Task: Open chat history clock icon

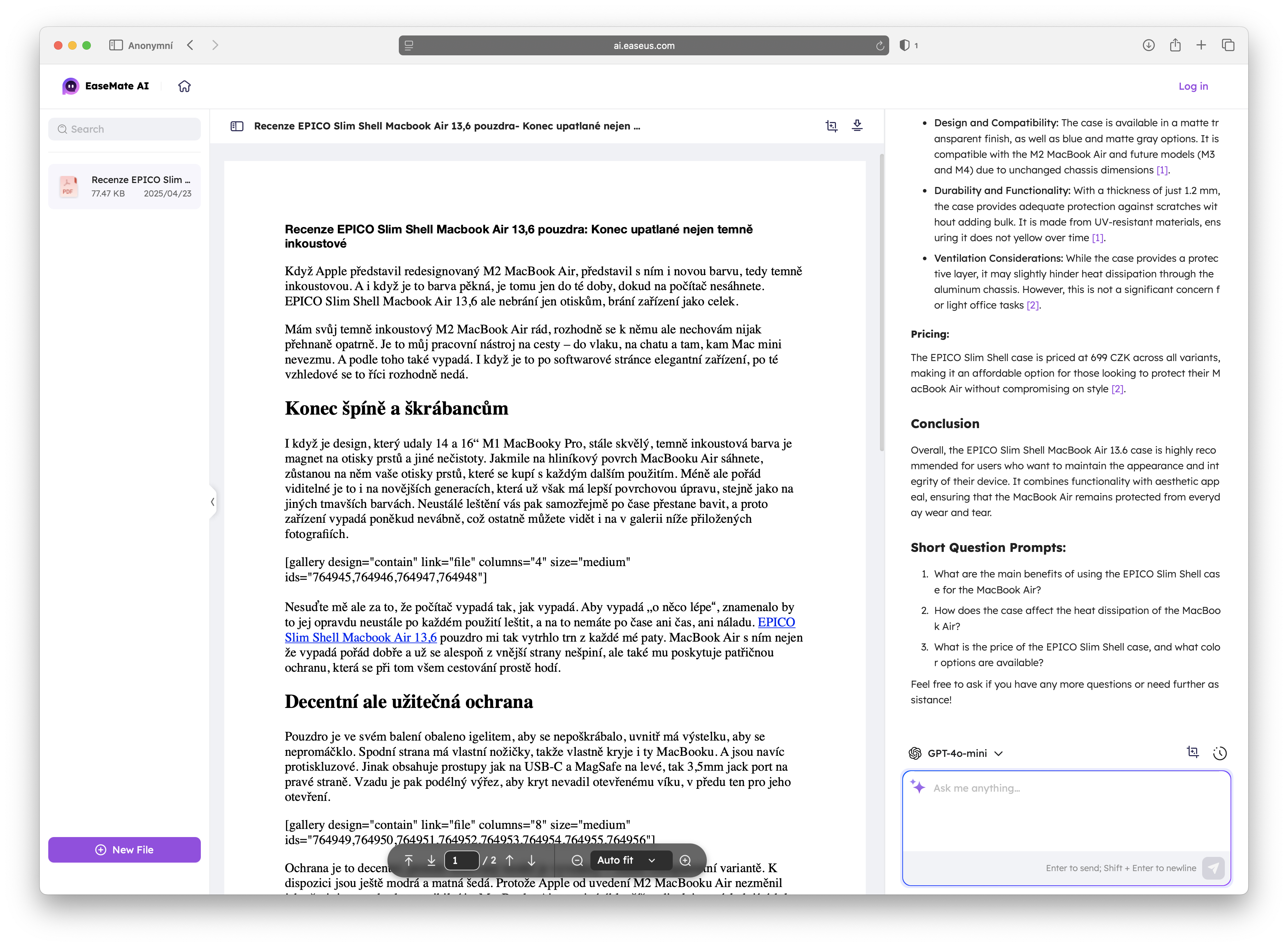Action: tap(1219, 753)
